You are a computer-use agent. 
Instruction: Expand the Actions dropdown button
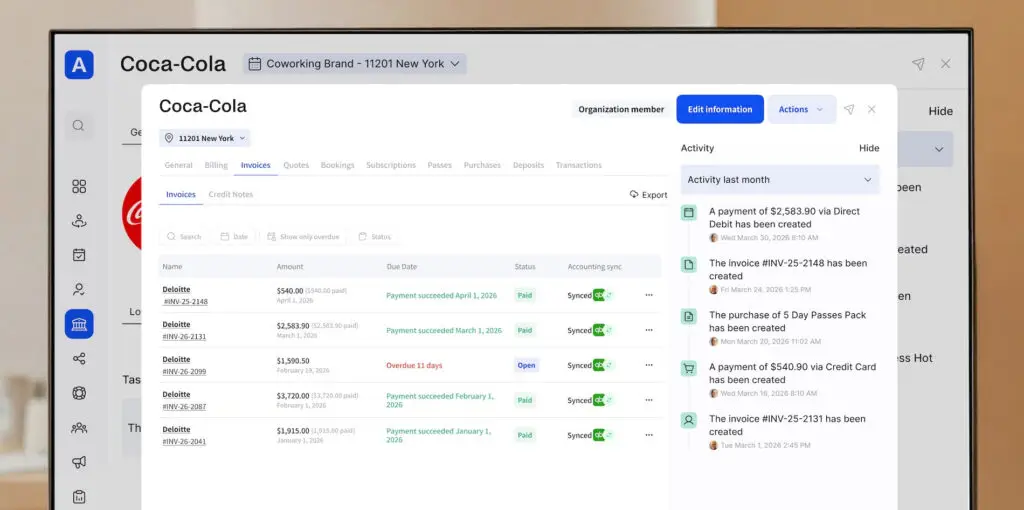coord(801,110)
